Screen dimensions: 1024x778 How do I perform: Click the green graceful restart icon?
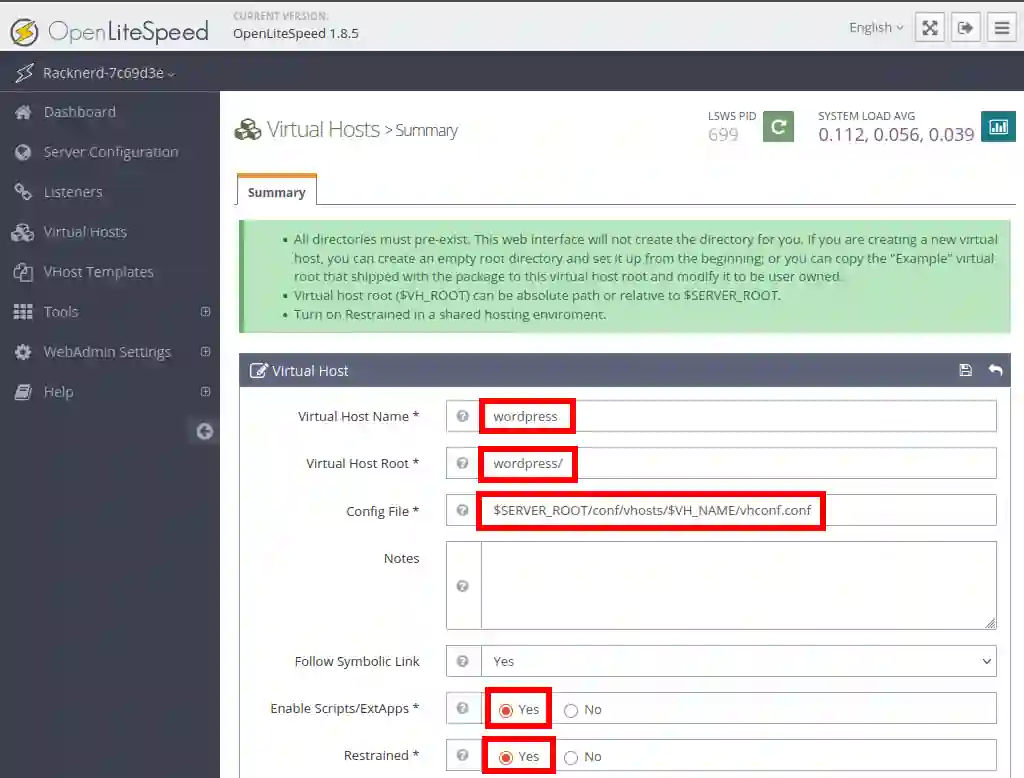pos(778,127)
